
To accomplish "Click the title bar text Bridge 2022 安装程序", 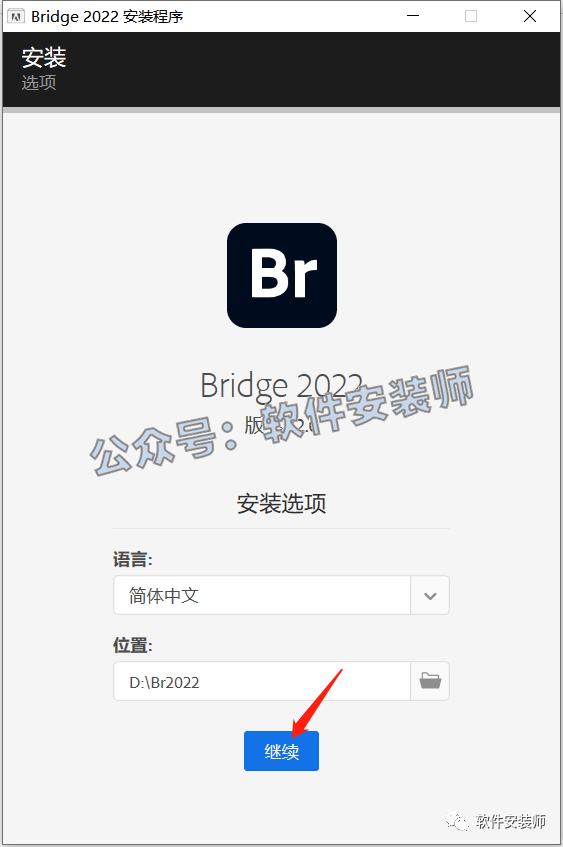I will (x=107, y=17).
